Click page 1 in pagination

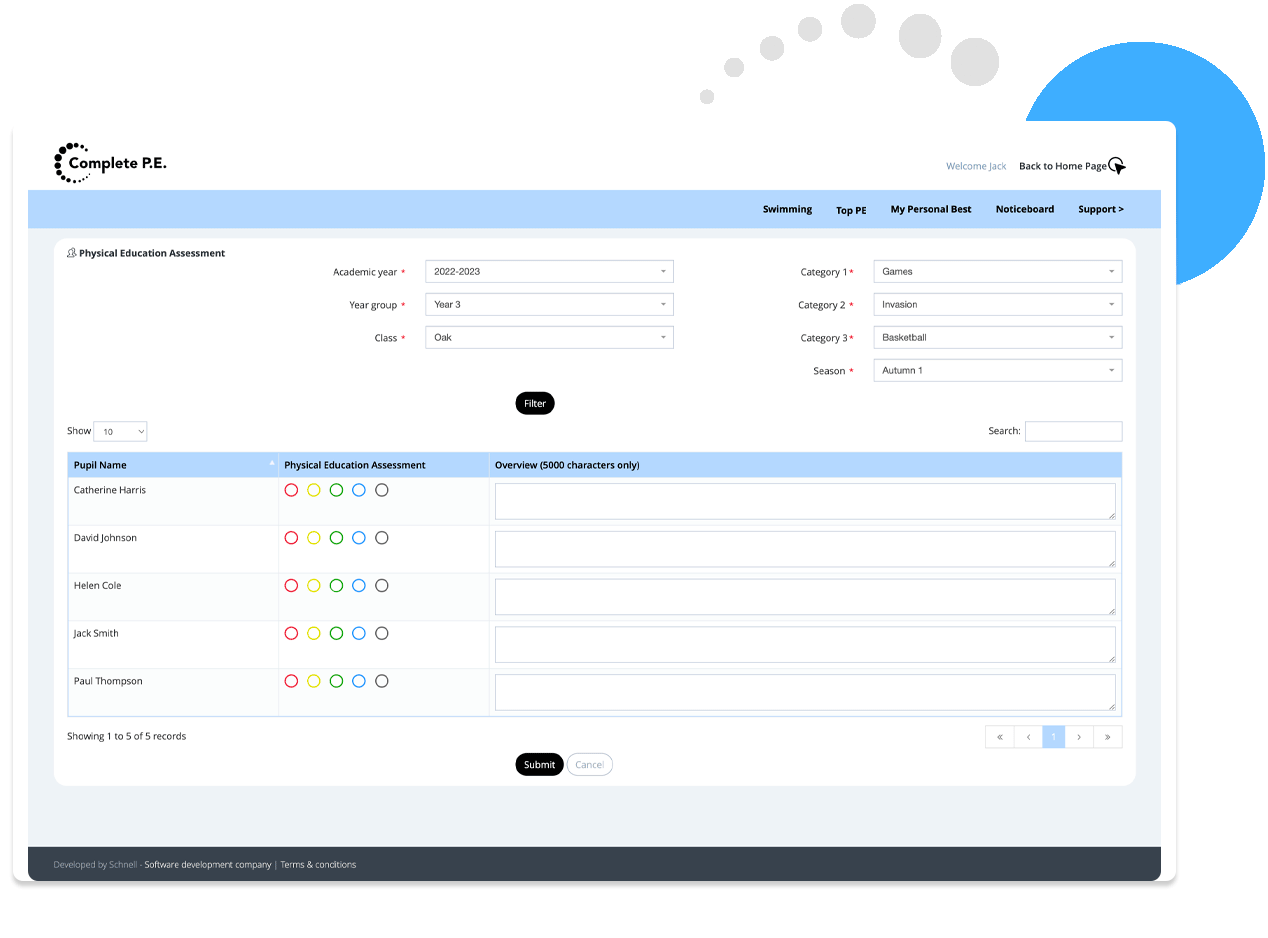(x=1054, y=737)
